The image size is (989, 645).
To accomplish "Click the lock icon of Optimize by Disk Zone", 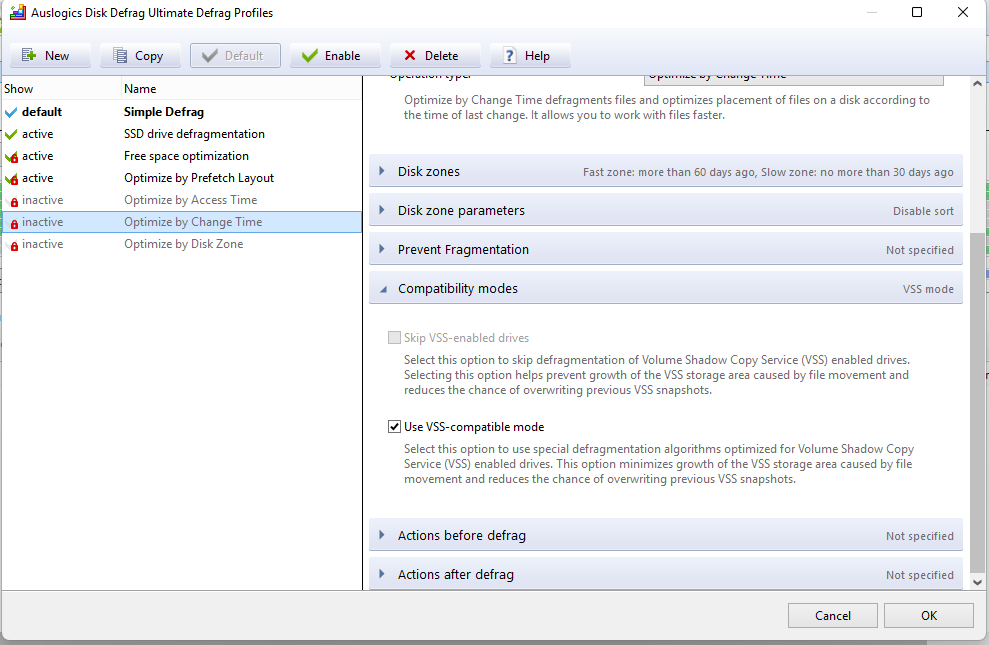I will [x=13, y=246].
